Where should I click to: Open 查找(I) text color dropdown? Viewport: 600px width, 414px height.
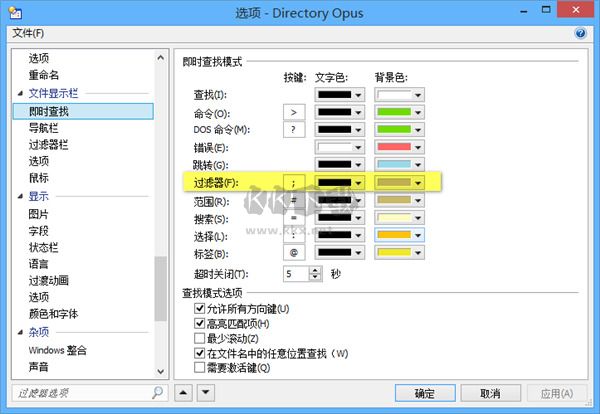(x=339, y=95)
